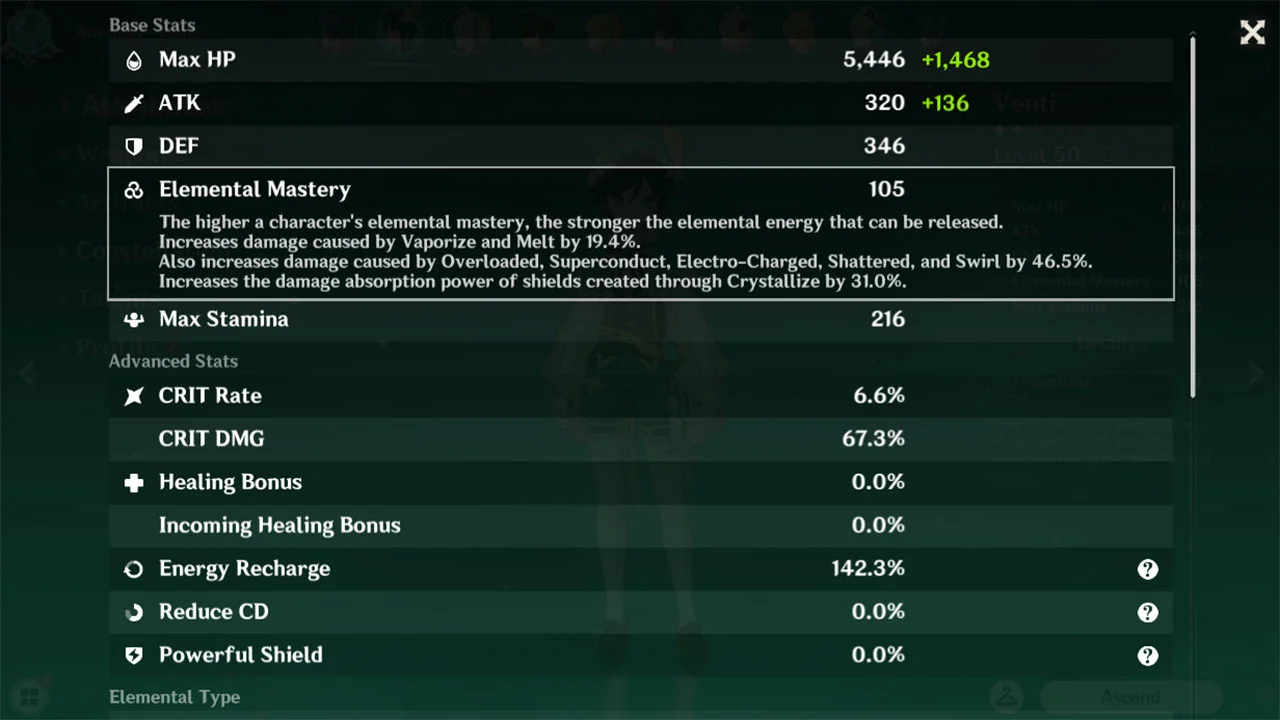Click the Healing Bonus plus icon
The width and height of the screenshot is (1280, 720).
[133, 483]
